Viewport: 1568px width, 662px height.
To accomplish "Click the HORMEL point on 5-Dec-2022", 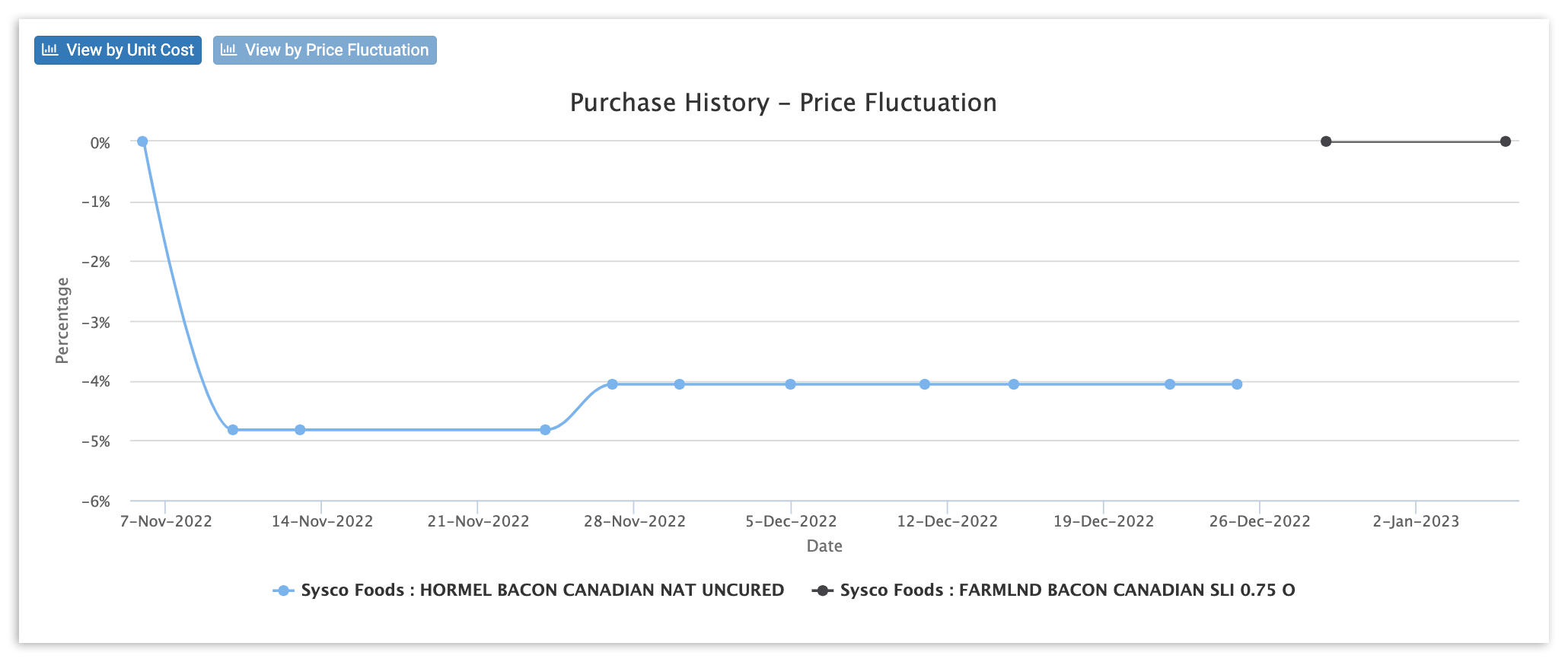I will click(x=790, y=384).
